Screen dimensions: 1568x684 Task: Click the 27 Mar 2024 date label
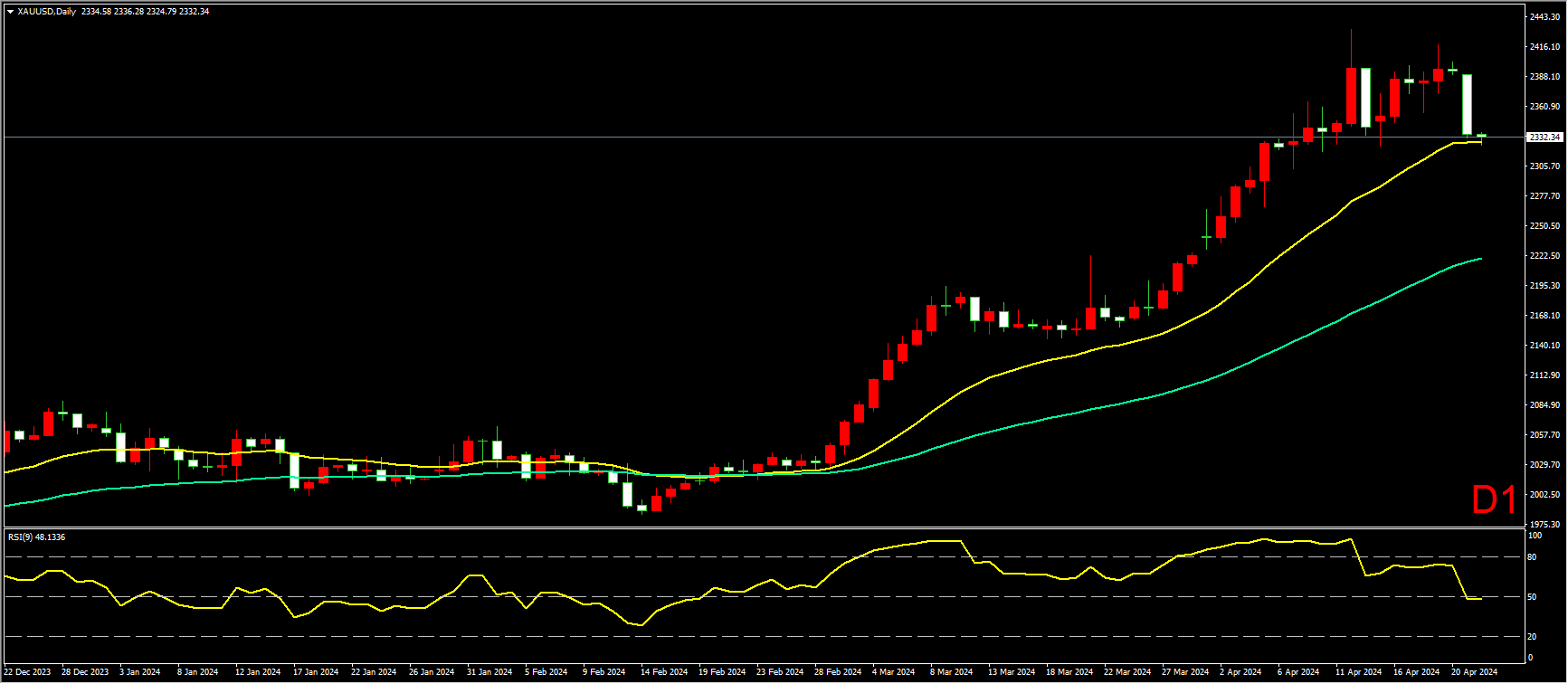1185,672
